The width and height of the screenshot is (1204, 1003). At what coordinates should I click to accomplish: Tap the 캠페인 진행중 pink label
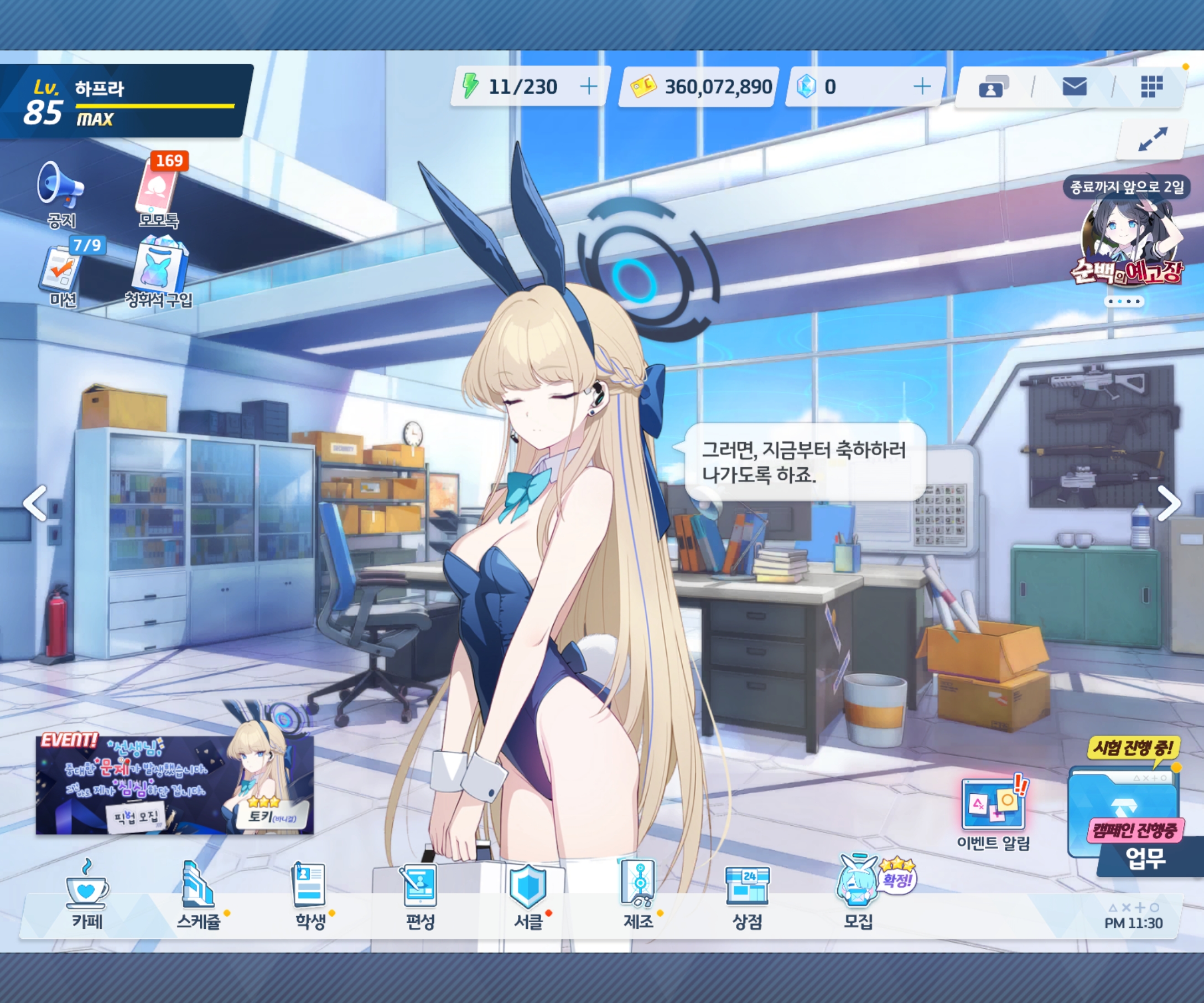click(1135, 830)
